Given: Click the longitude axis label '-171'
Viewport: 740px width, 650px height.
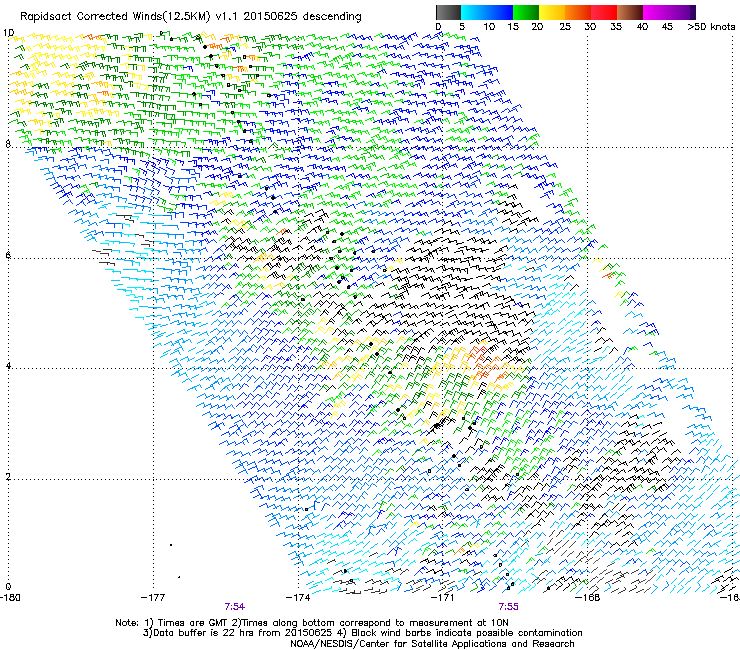Looking at the screenshot, I should (x=443, y=598).
